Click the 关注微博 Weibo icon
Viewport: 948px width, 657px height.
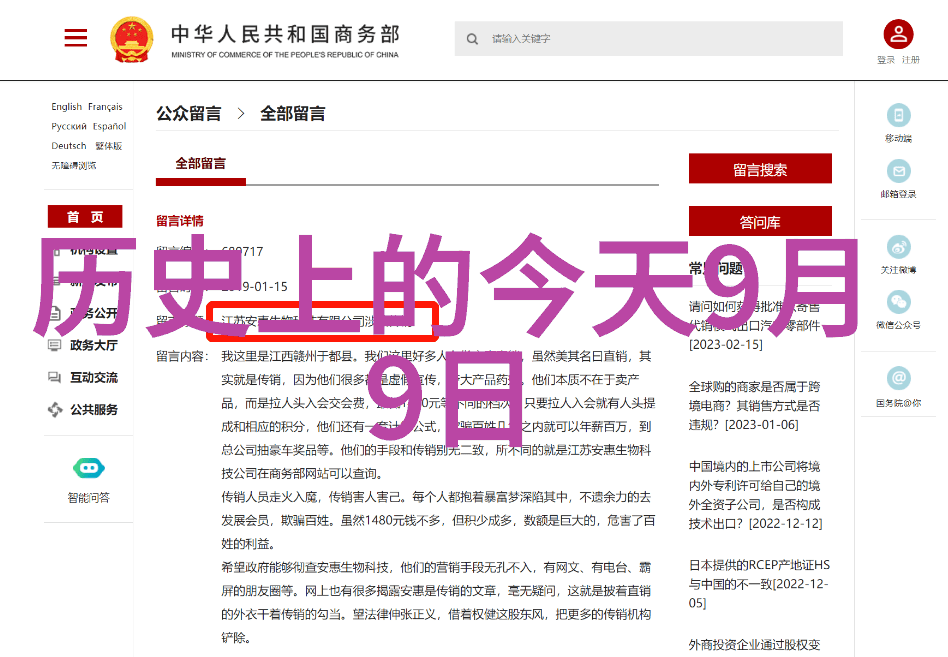898,246
